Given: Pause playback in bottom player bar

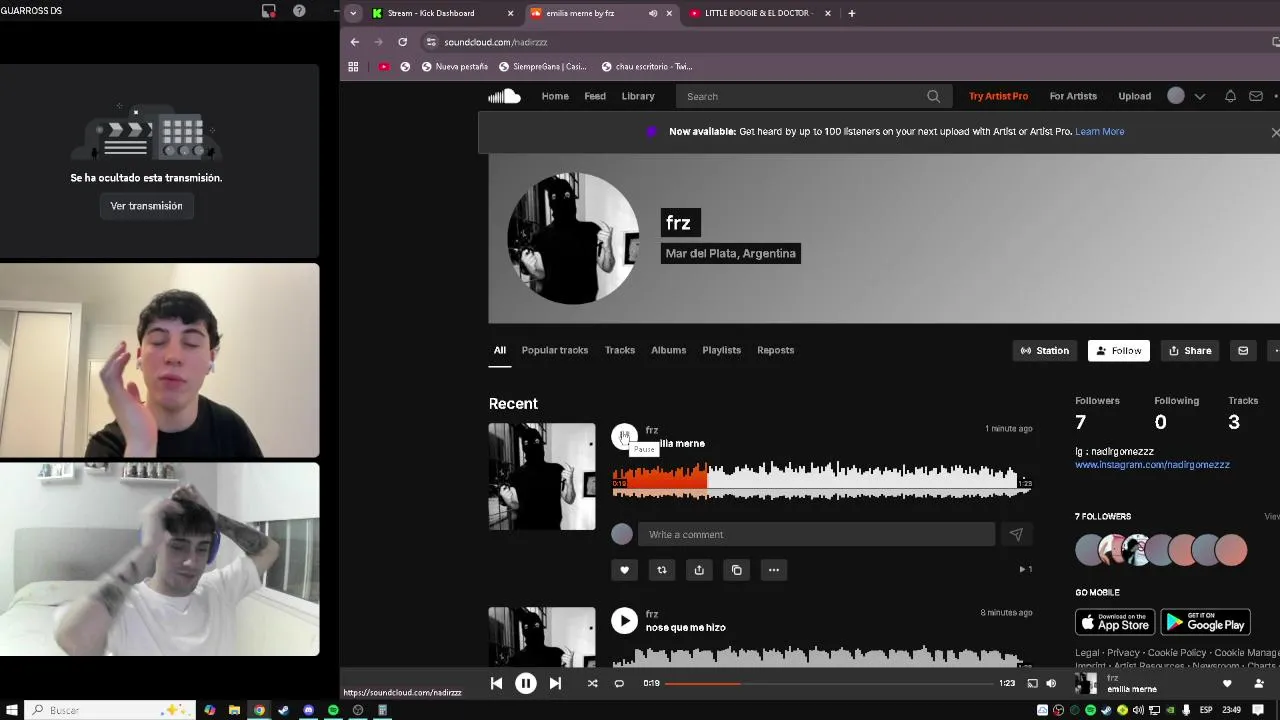Looking at the screenshot, I should pyautogui.click(x=525, y=683).
